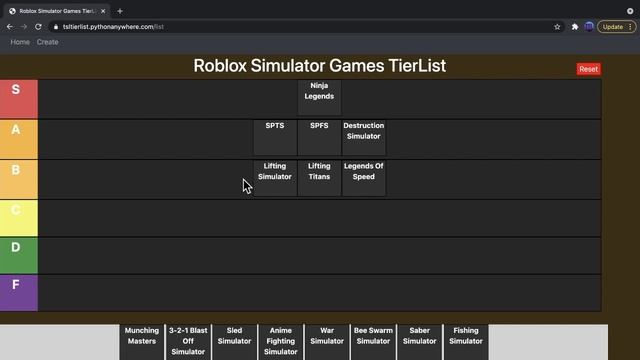This screenshot has width=640, height=360.
Task: Close the Roblox Simulator Games tab
Action: [103, 11]
